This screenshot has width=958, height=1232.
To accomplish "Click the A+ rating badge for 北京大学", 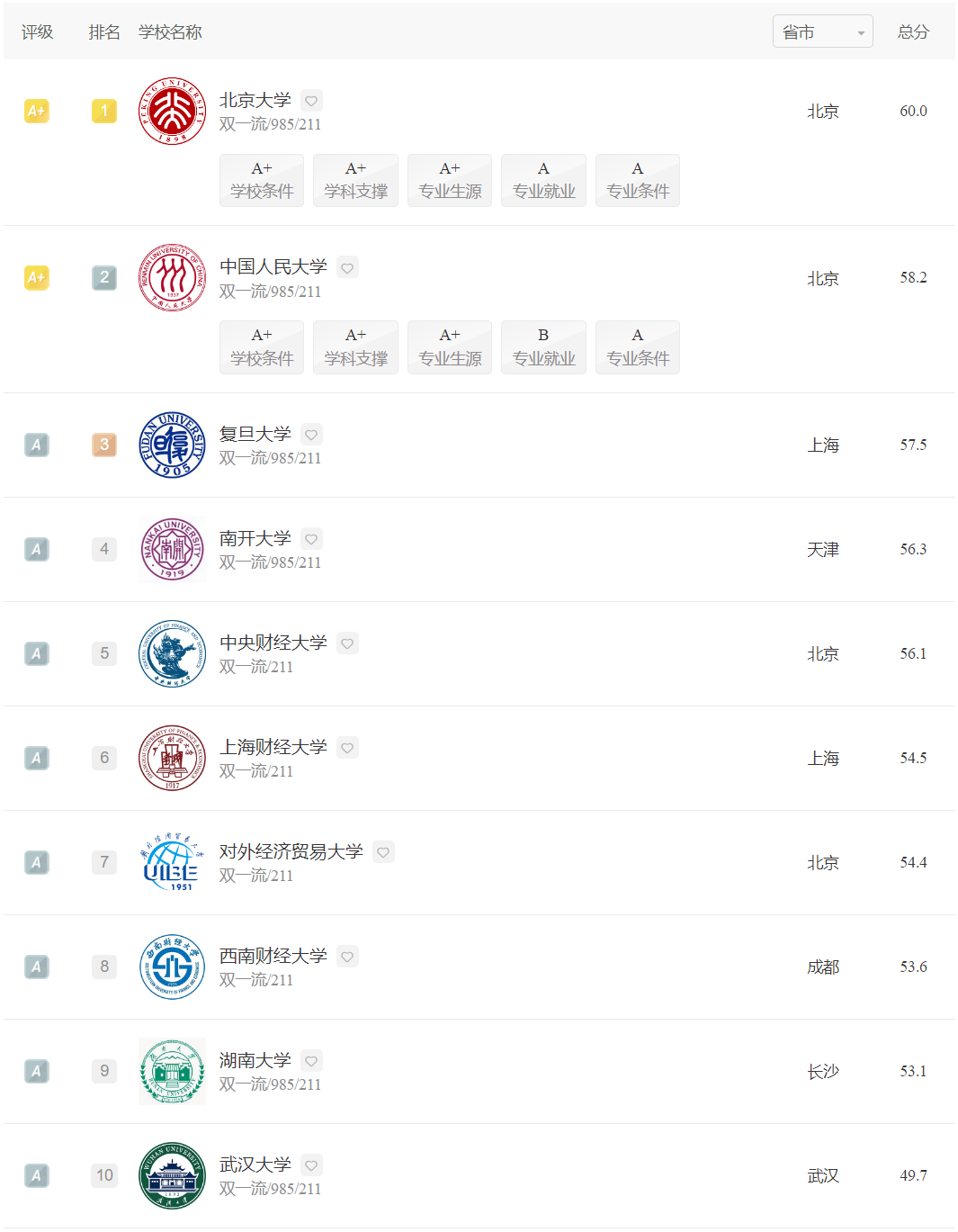I will (37, 112).
